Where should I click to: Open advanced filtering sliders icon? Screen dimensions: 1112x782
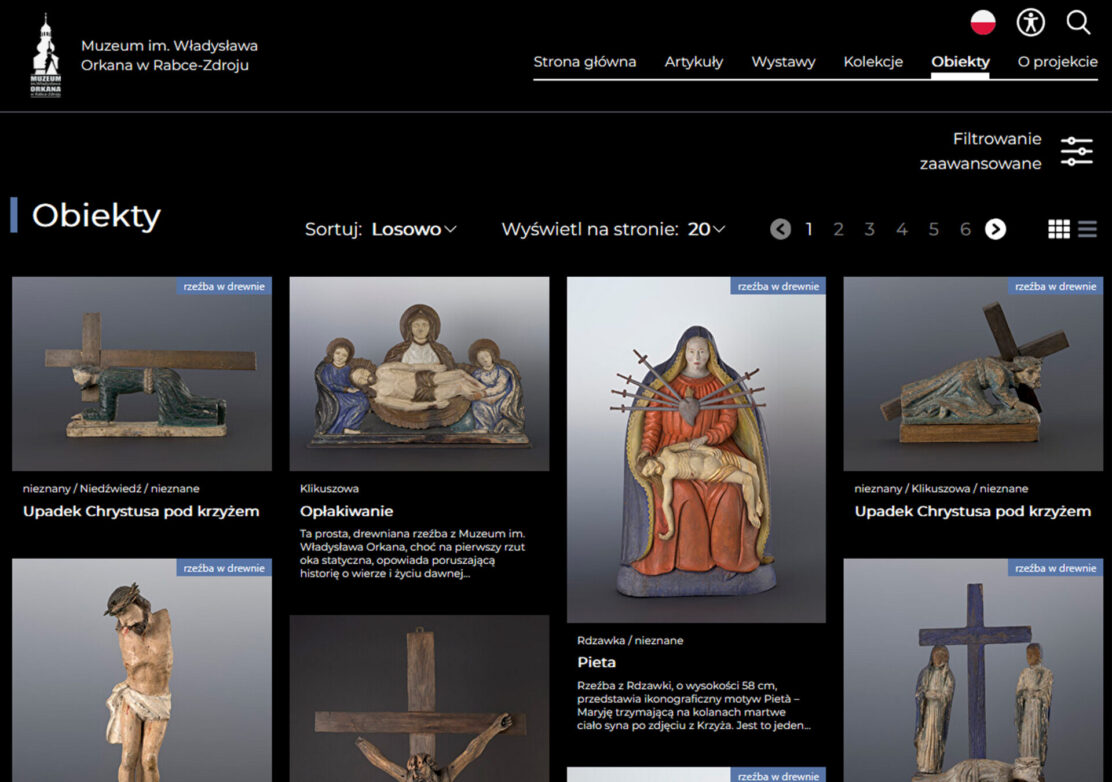tap(1076, 151)
